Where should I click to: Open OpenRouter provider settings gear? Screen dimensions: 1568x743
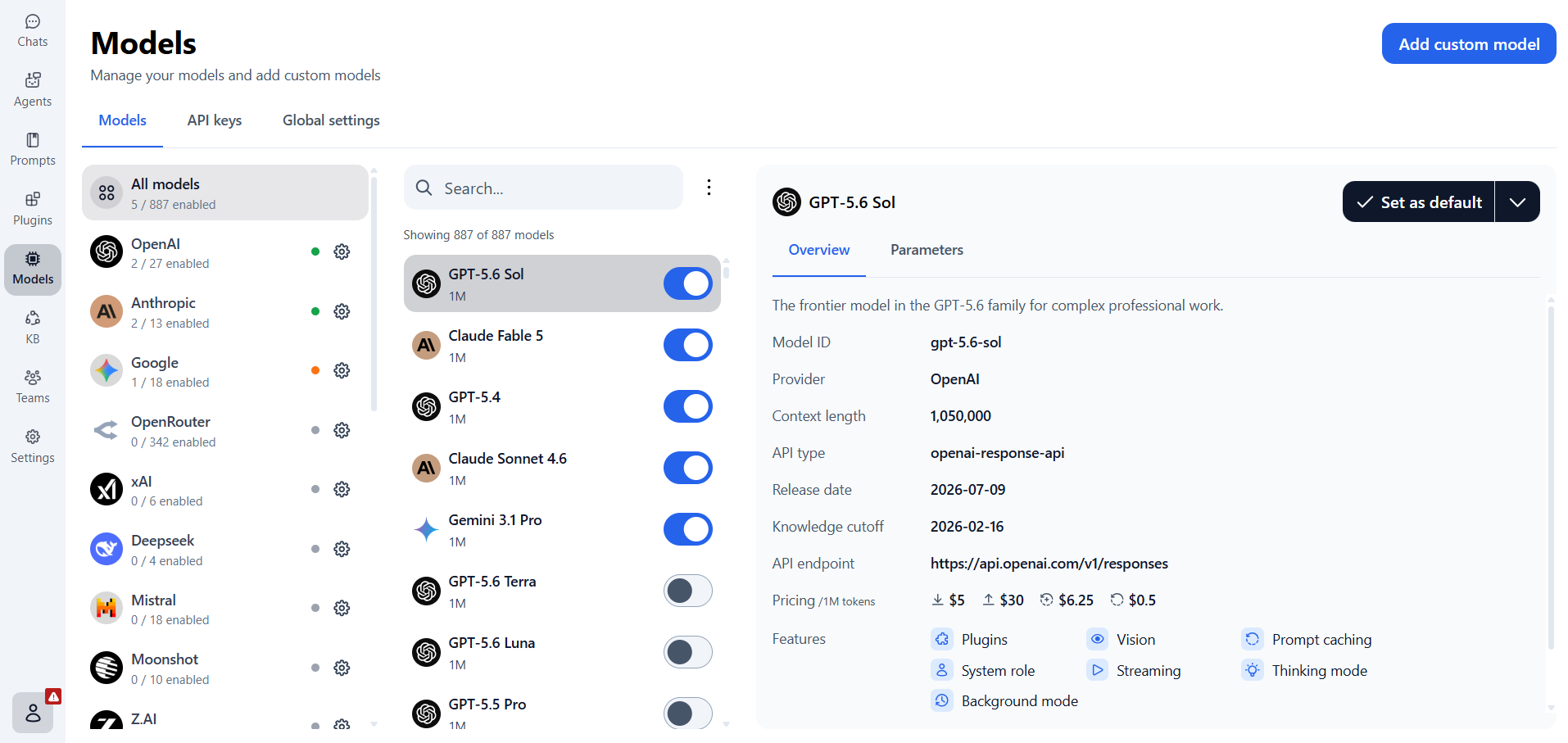click(x=342, y=430)
